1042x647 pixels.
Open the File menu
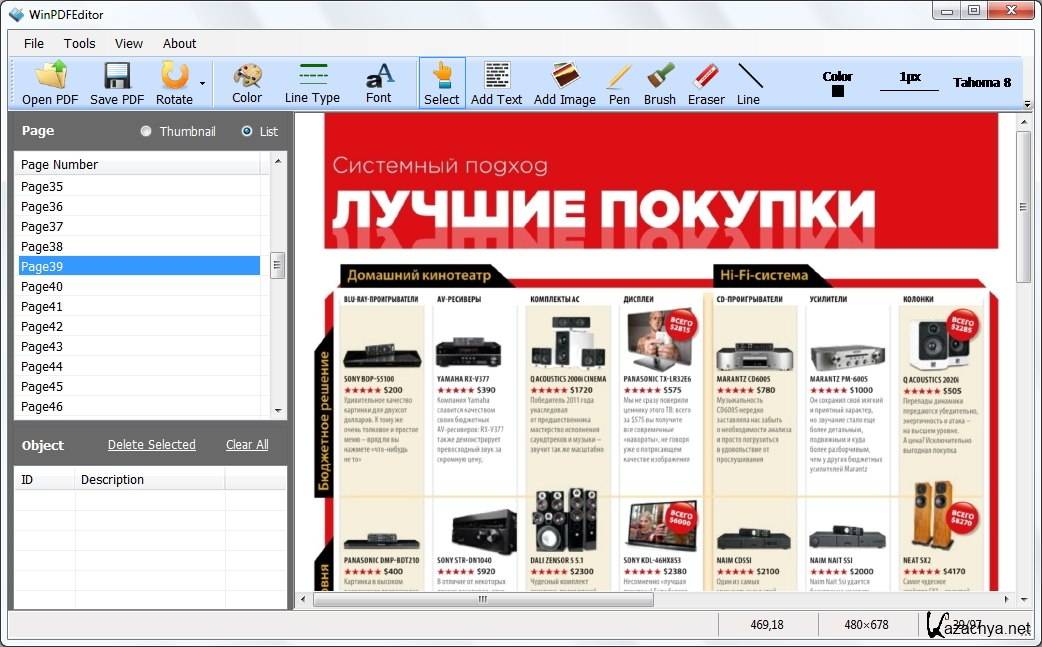(34, 43)
